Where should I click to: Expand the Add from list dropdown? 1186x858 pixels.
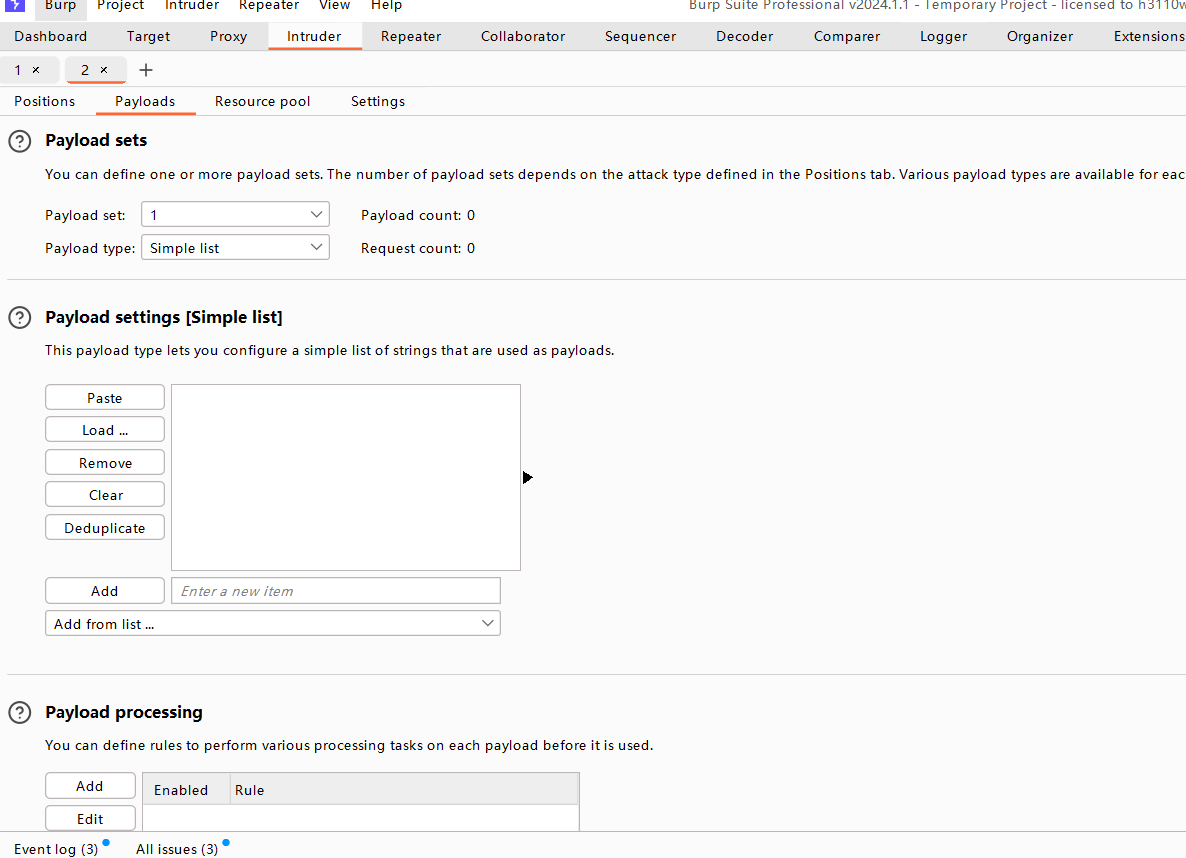coord(272,624)
